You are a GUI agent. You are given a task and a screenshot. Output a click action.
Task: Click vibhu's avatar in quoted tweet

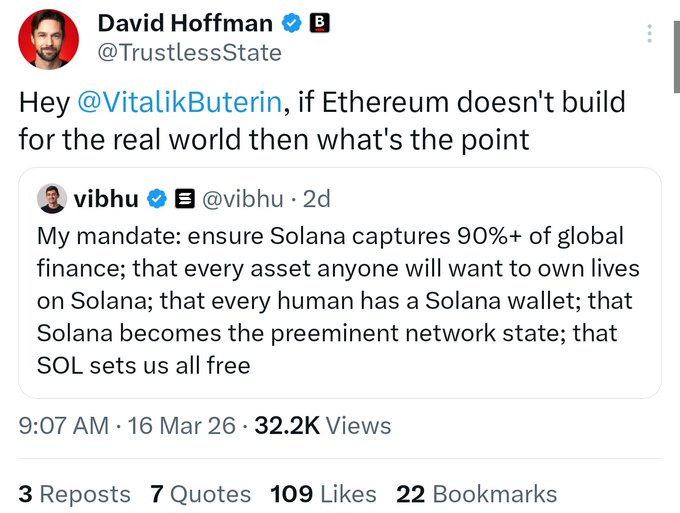tap(51, 199)
